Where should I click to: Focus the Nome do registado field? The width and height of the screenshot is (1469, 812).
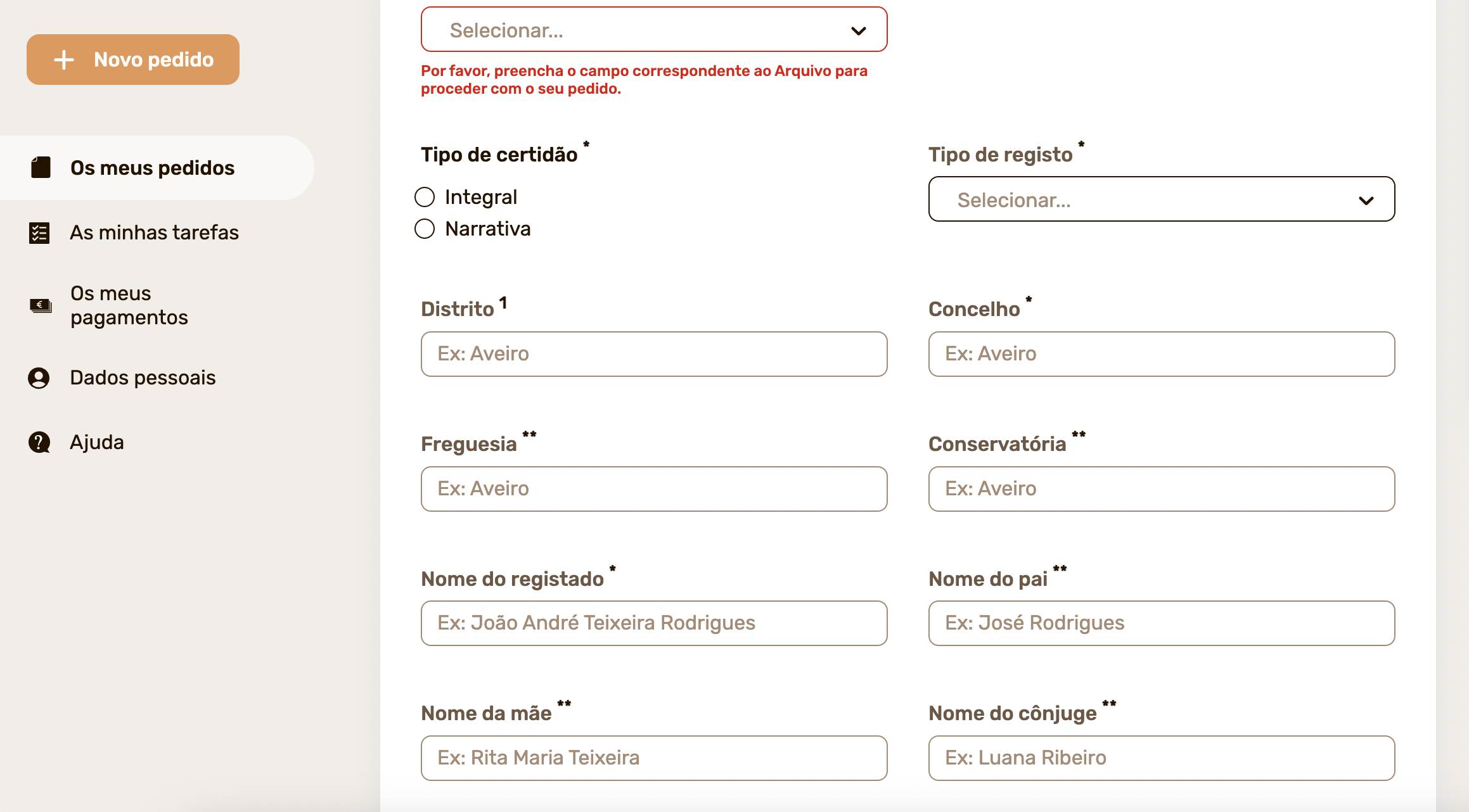click(653, 623)
